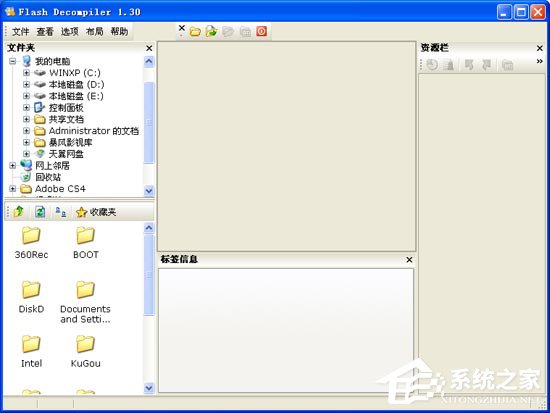Expand the 网上邻居 node
550x413 pixels.
click(x=13, y=165)
